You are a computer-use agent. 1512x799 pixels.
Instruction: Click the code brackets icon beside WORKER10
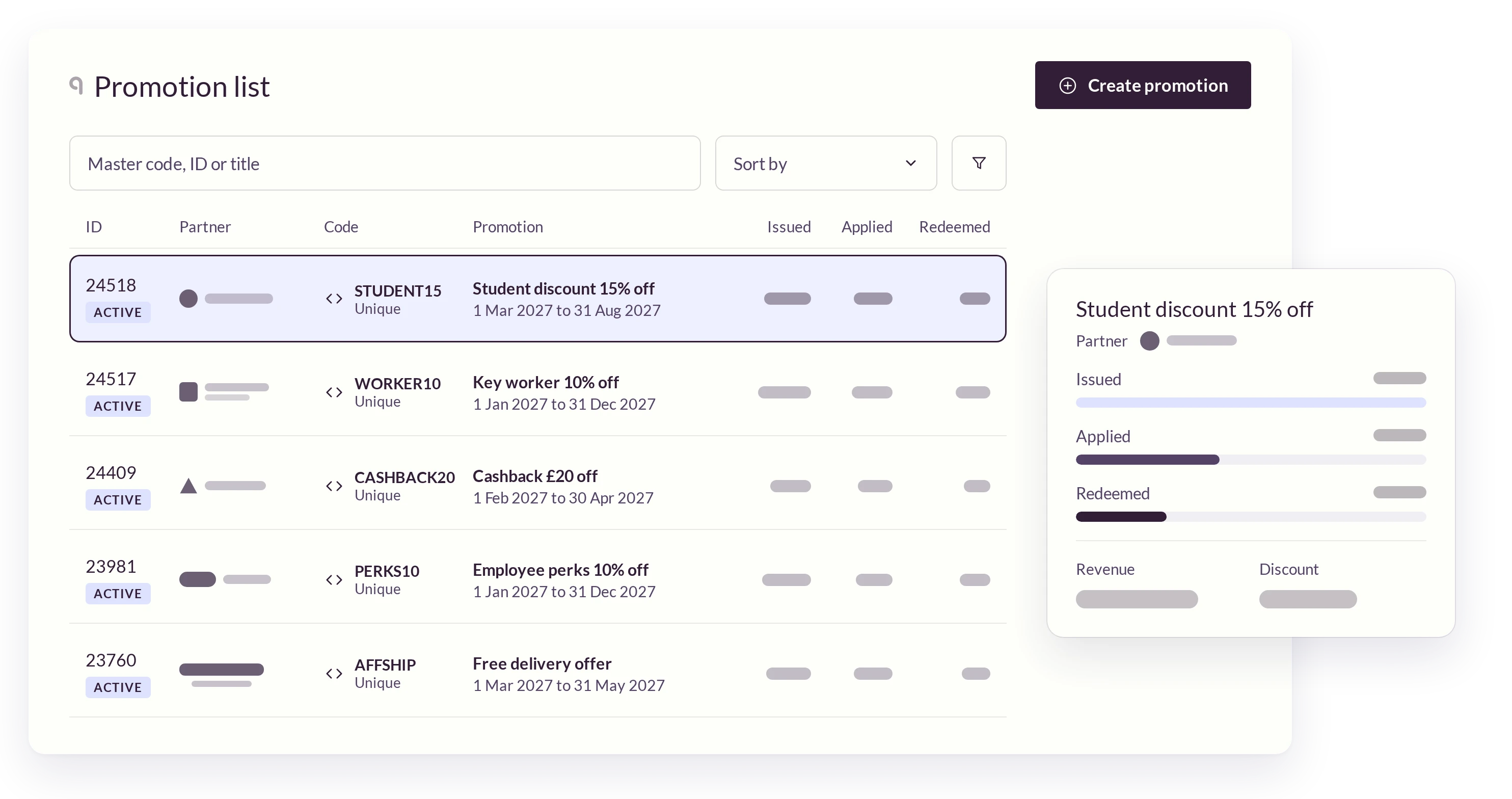tap(334, 392)
